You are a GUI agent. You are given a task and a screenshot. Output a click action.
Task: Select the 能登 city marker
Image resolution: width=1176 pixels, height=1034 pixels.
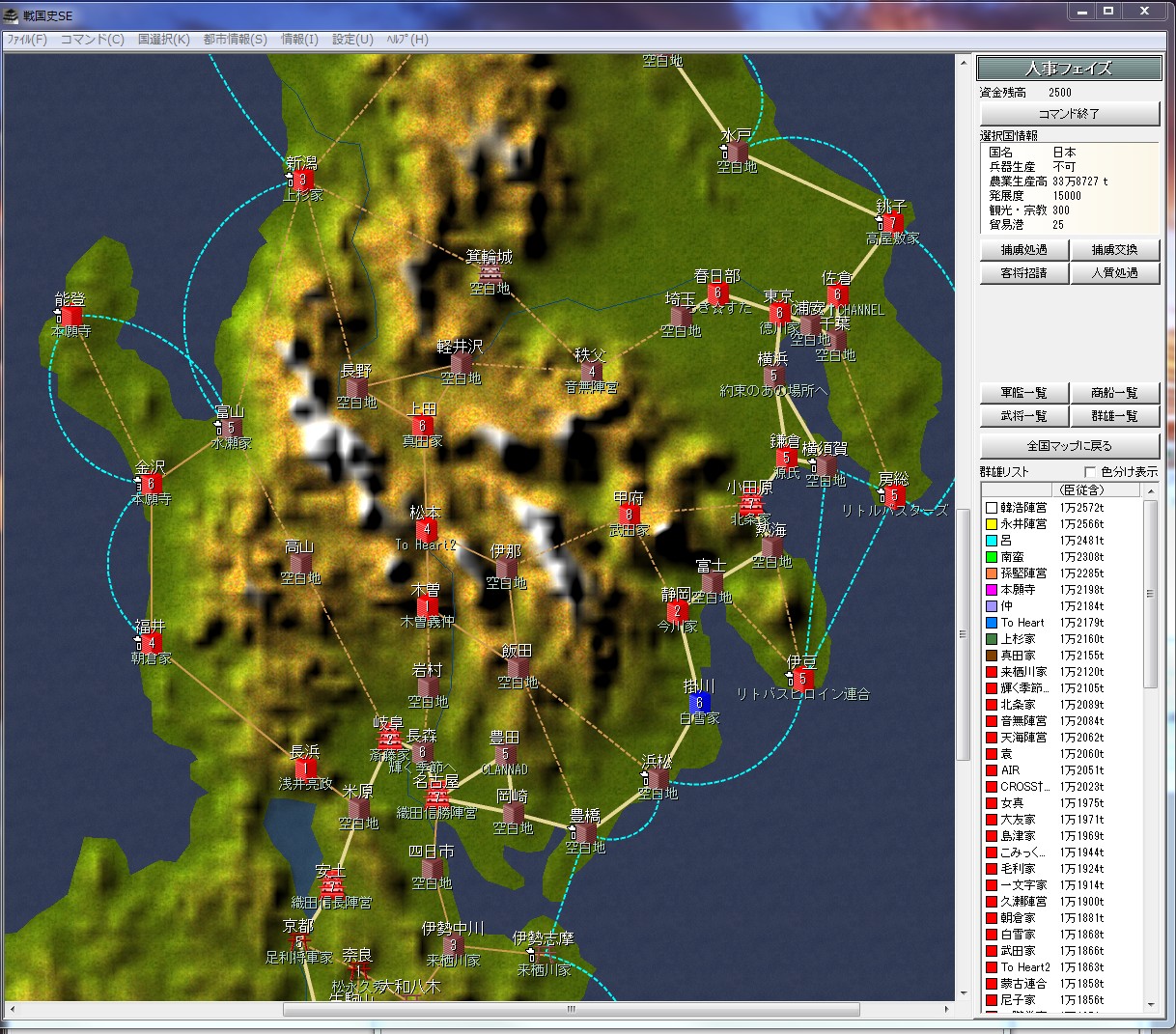coord(70,316)
